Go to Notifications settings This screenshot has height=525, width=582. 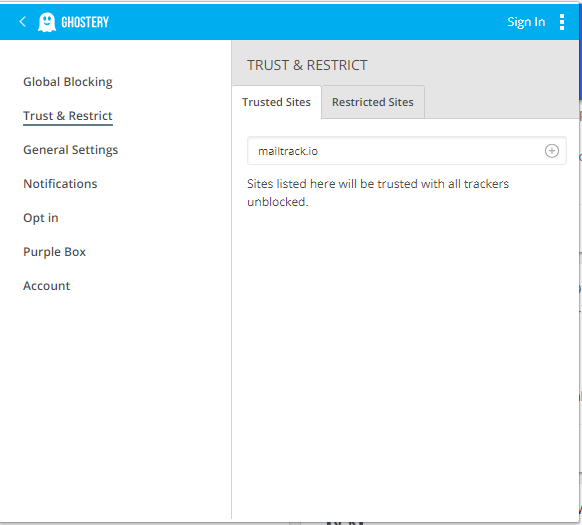[60, 184]
